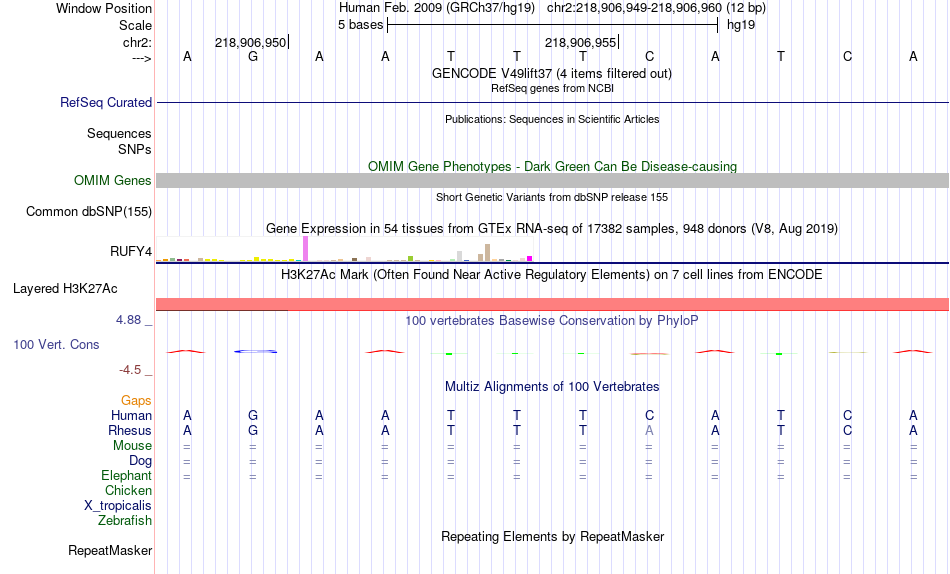Click base G in the Human alignment row

[x=253, y=416]
